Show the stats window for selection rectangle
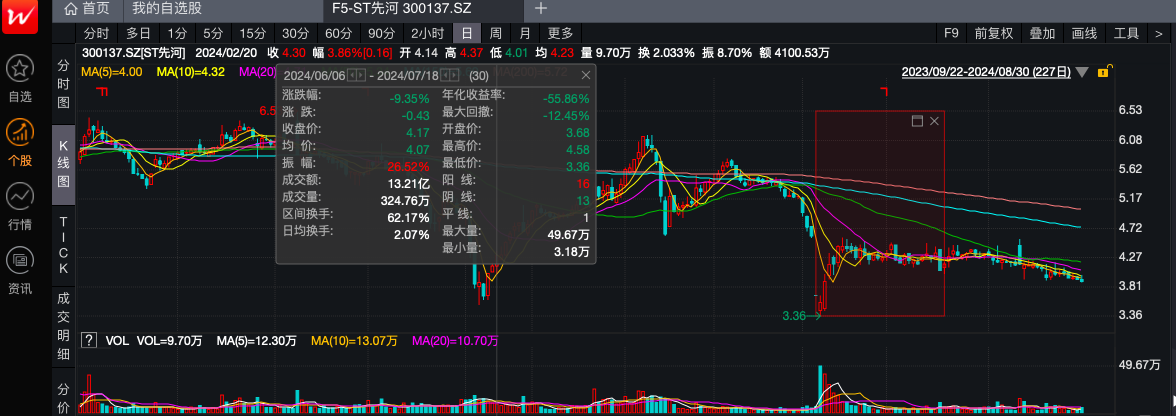Image resolution: width=1176 pixels, height=416 pixels. (x=916, y=121)
